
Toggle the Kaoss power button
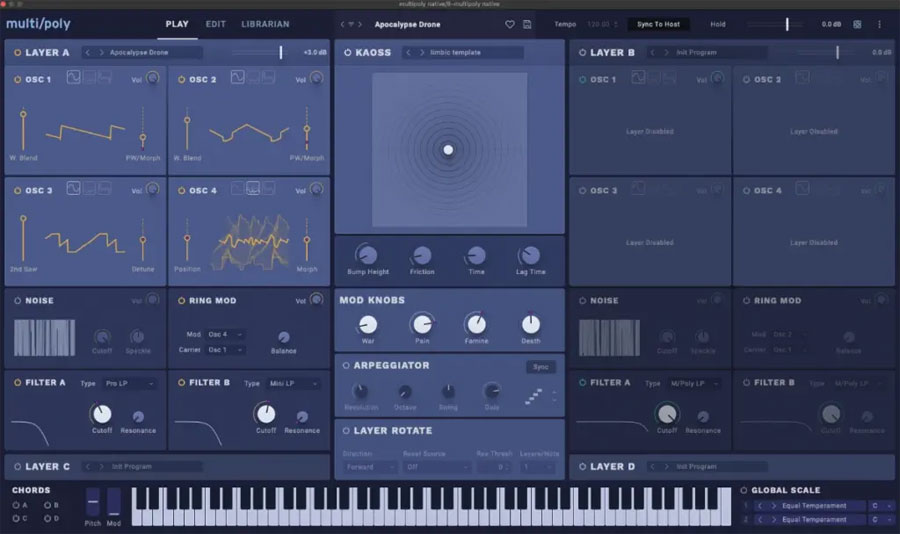click(348, 52)
